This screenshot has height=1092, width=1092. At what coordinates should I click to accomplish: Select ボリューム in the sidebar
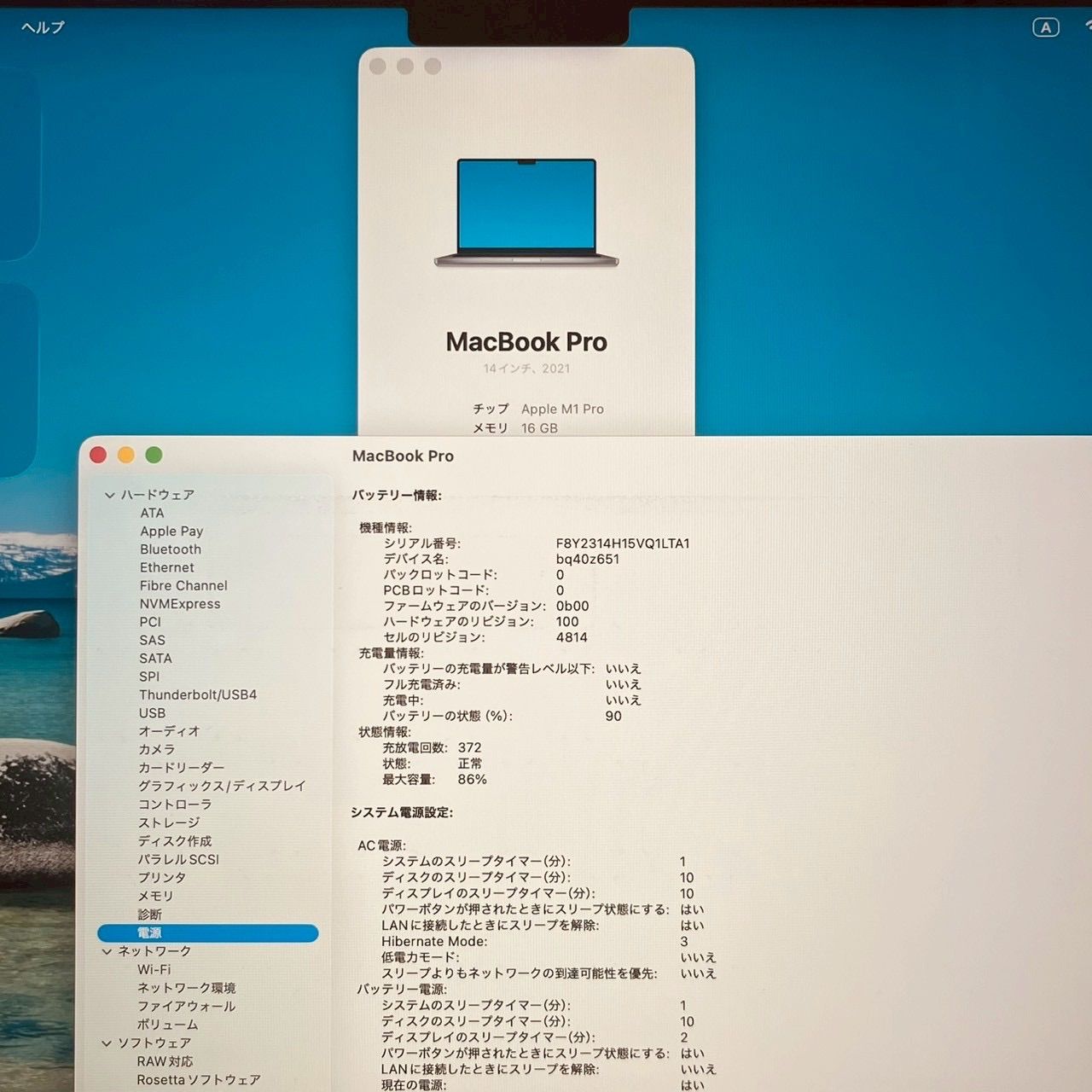click(x=168, y=1025)
